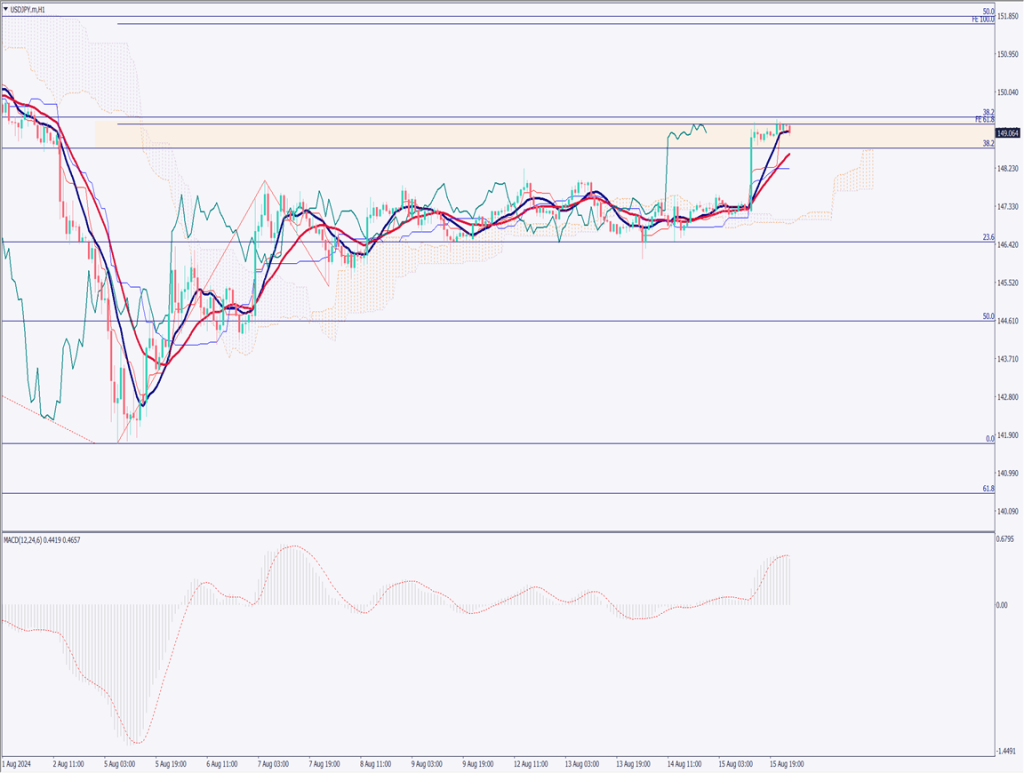Click the FE 100.0 Fibonacci expansion label
1024x773 pixels.
(985, 19)
